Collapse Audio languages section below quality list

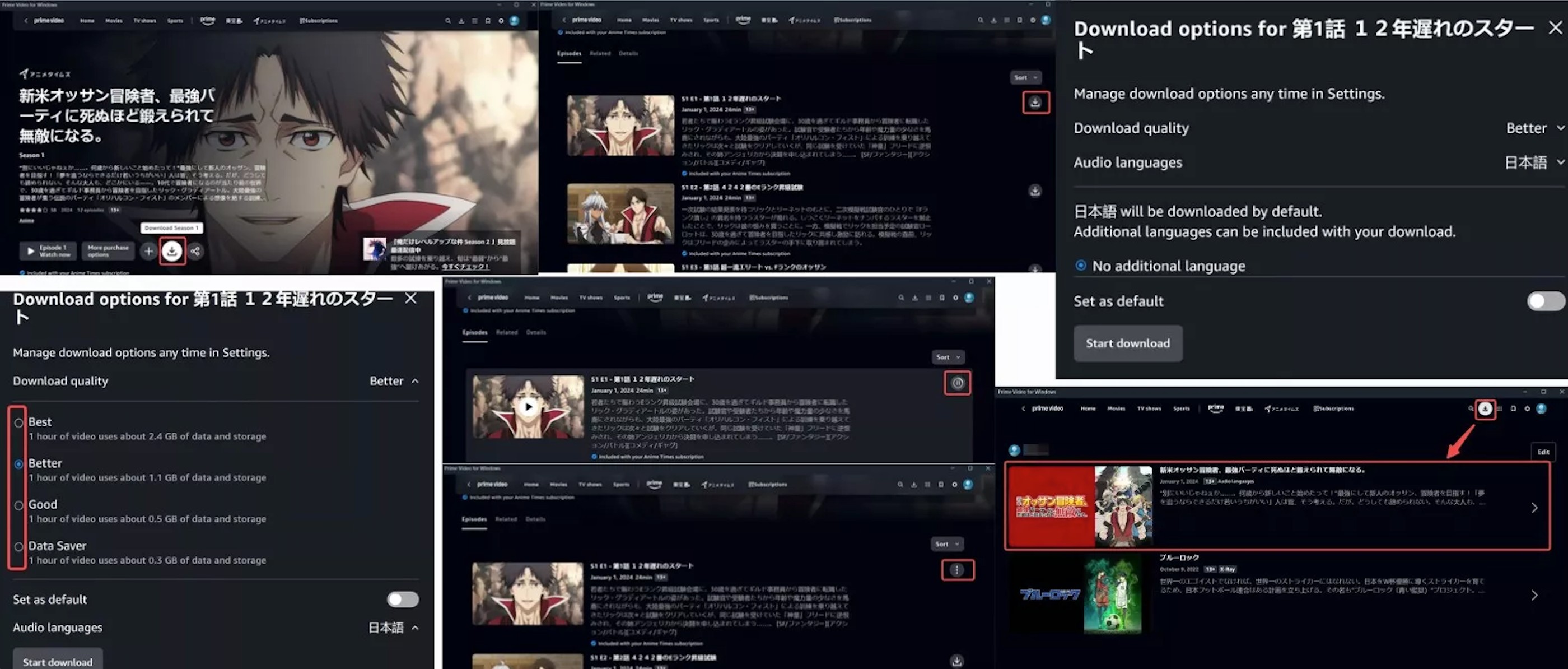tap(393, 628)
